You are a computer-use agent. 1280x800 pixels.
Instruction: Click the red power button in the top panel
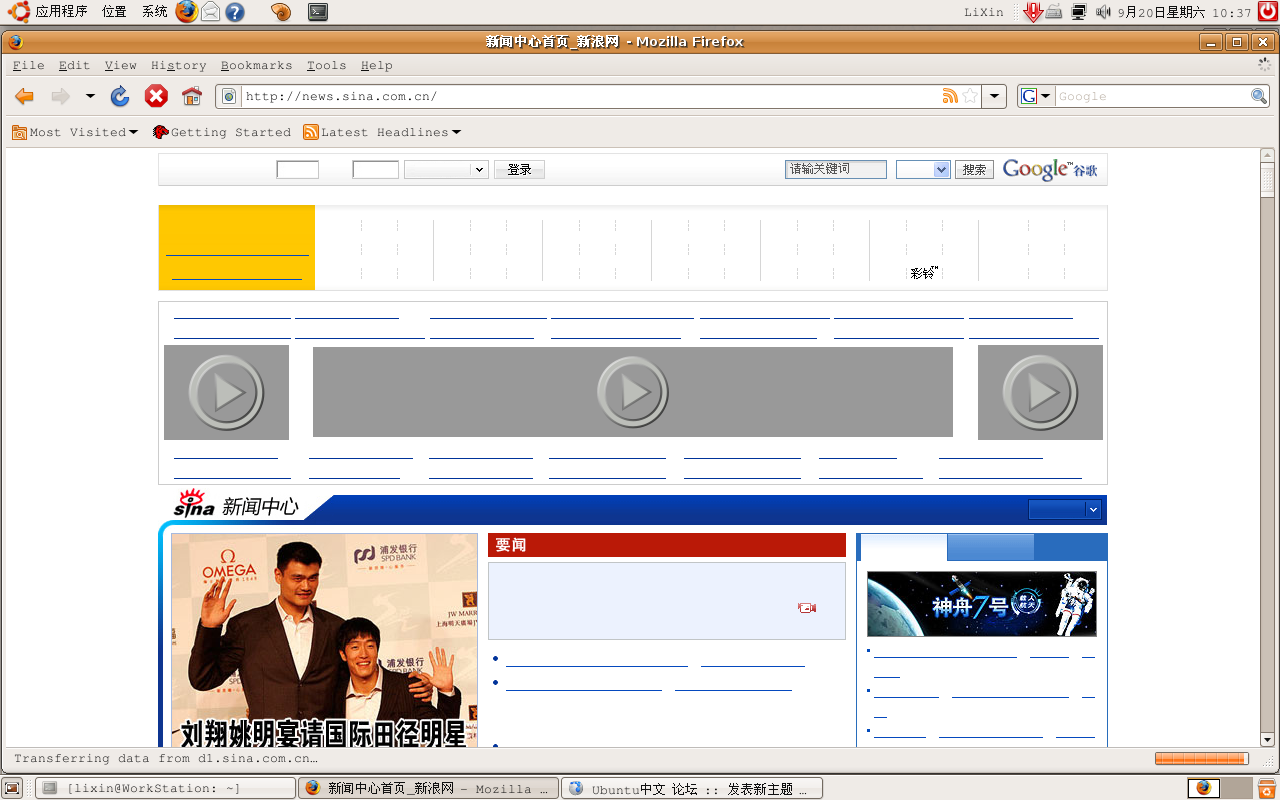[x=1268, y=12]
